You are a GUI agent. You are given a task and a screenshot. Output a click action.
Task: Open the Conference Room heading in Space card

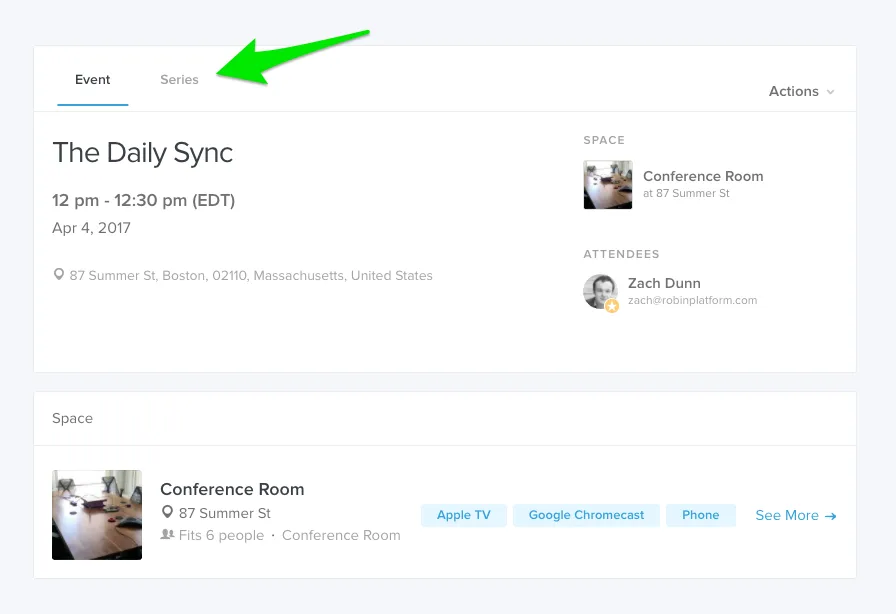[232, 489]
